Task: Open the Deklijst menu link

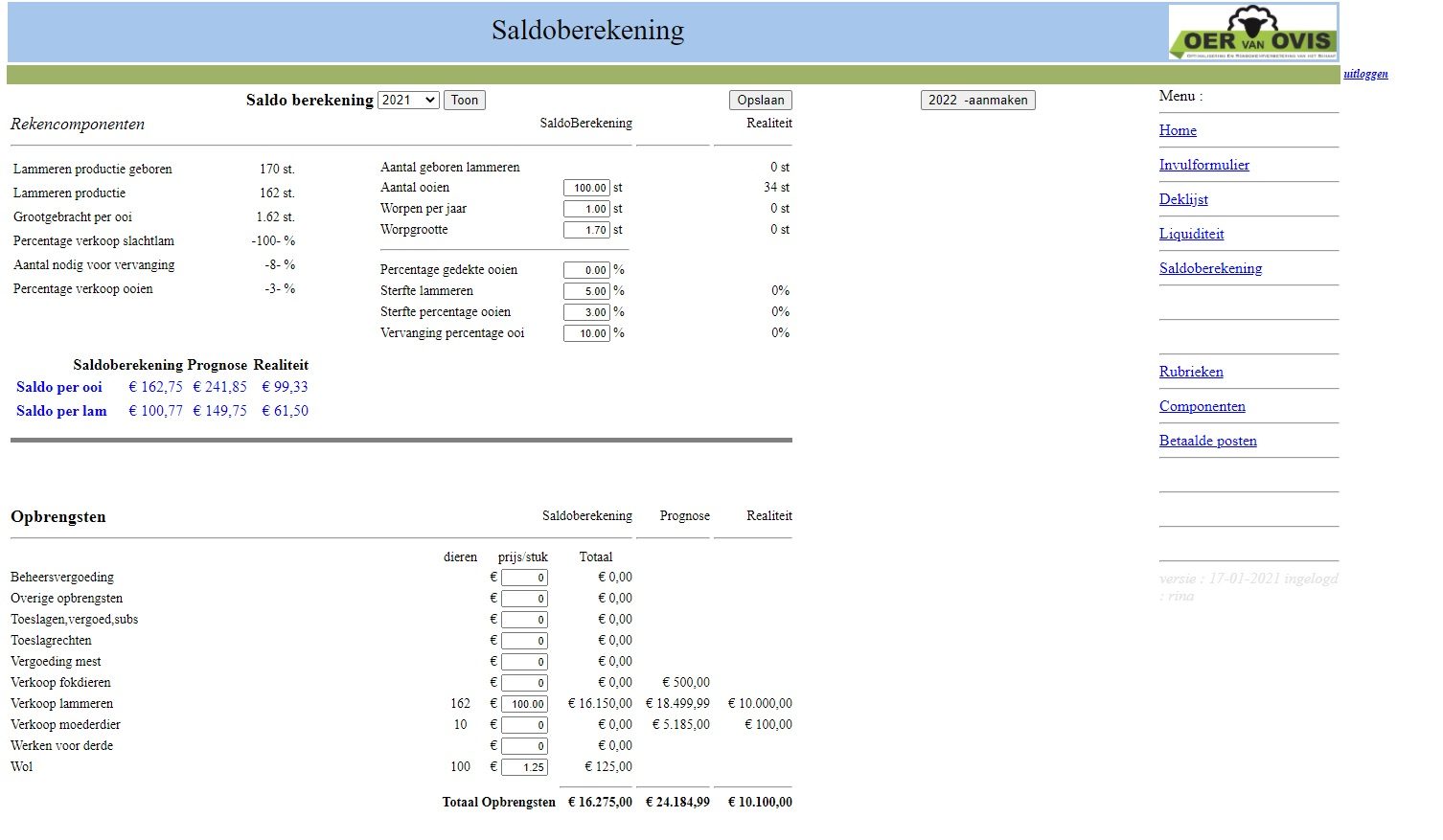Action: pyautogui.click(x=1183, y=199)
